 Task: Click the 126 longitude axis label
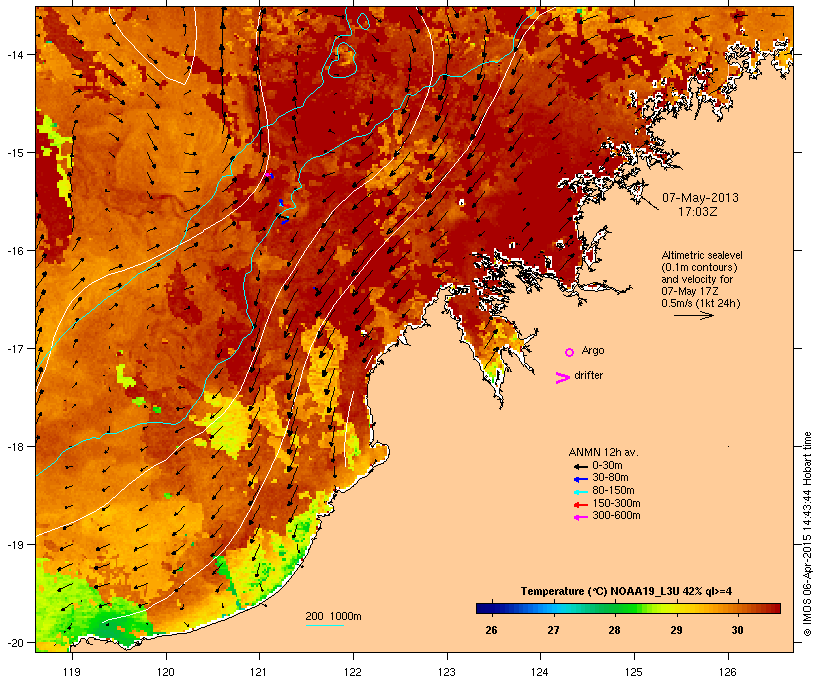point(728,672)
